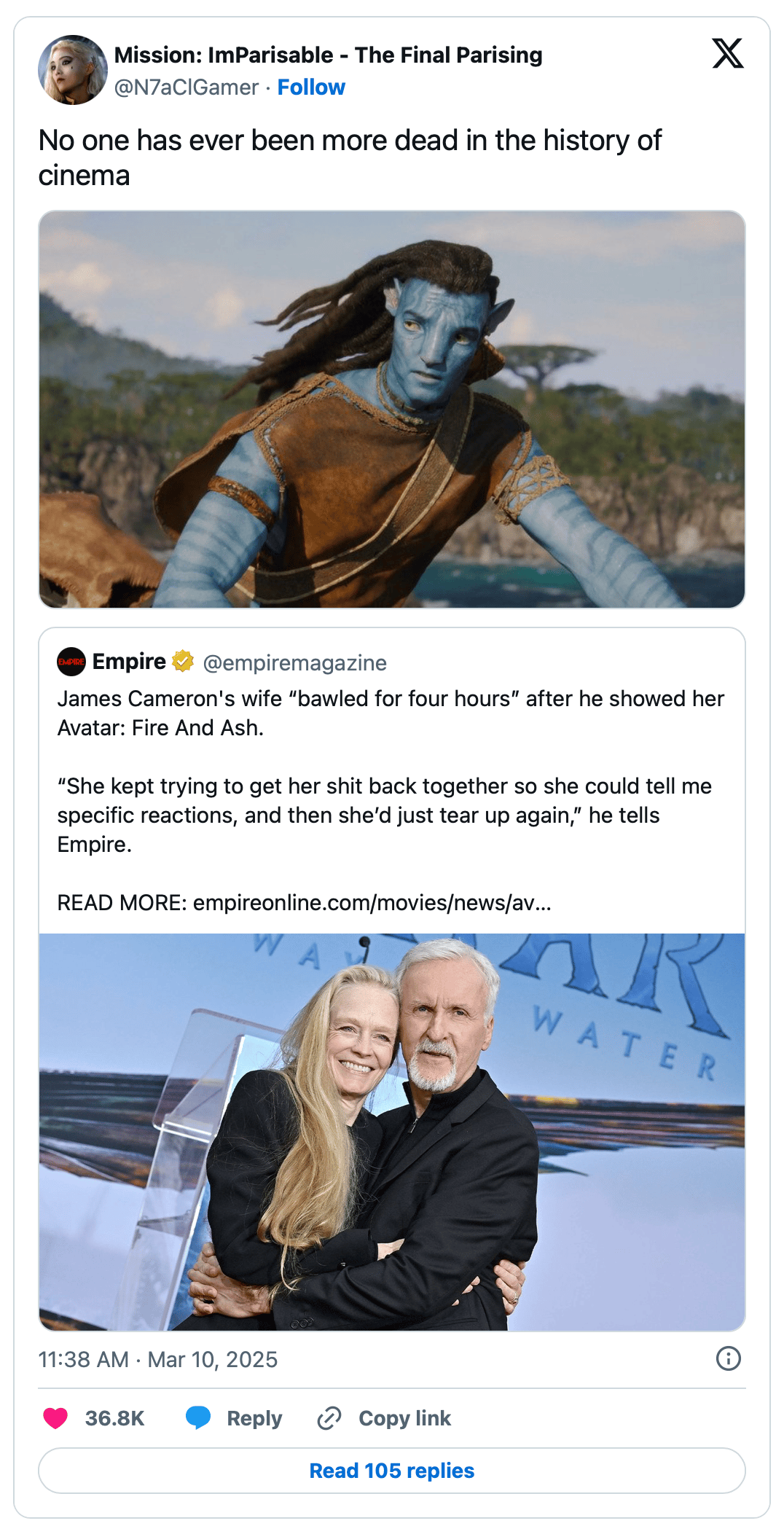The width and height of the screenshot is (784, 1526).
Task: Open the Avatar Na'vi character image
Action: click(392, 410)
